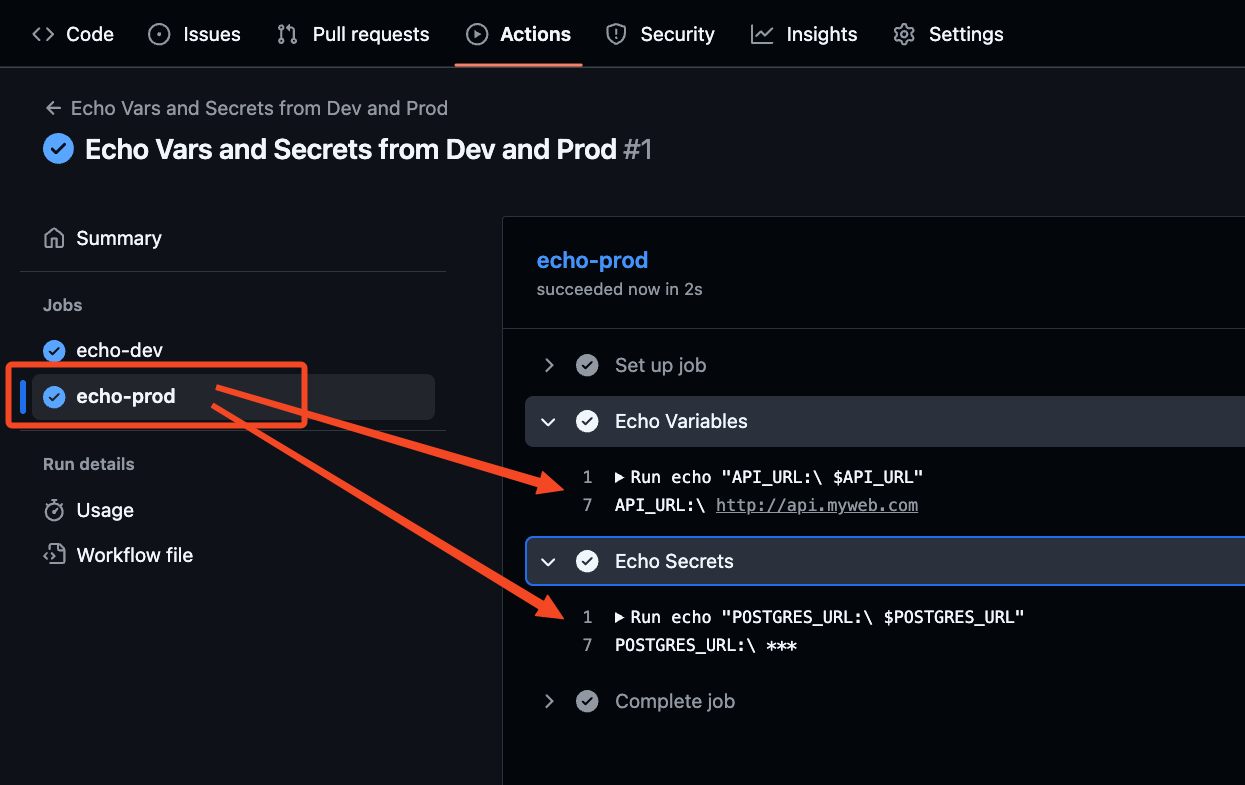Expand the Run echo POSTGRES_URL command triangle
The height and width of the screenshot is (785, 1245).
click(620, 617)
